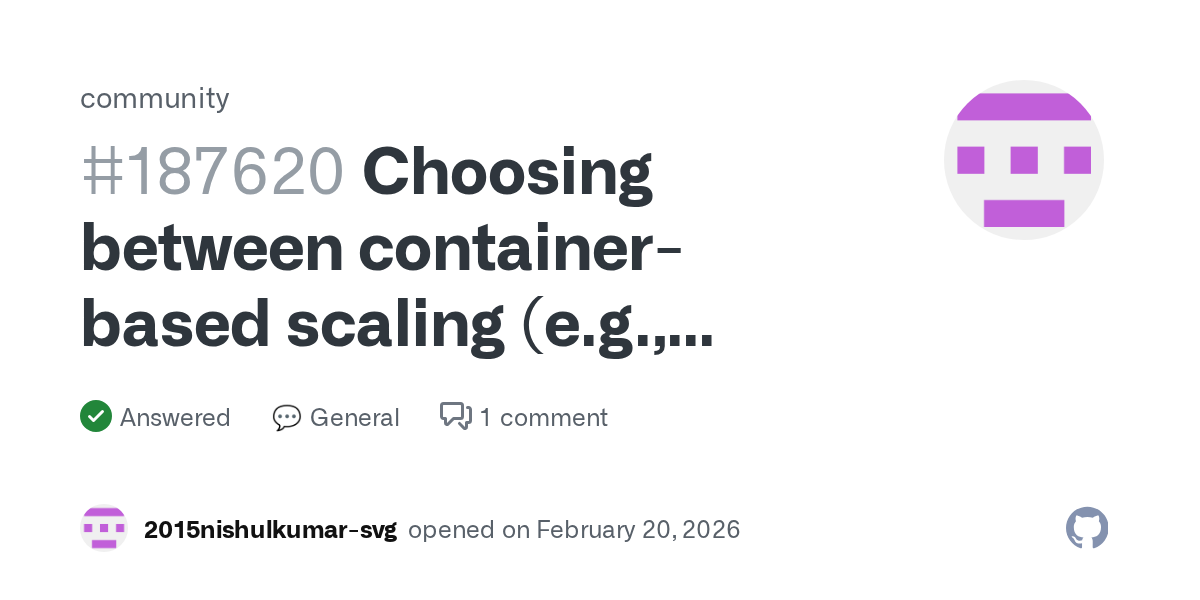The width and height of the screenshot is (1200, 600).
Task: Click the Answered status text
Action: tap(175, 418)
